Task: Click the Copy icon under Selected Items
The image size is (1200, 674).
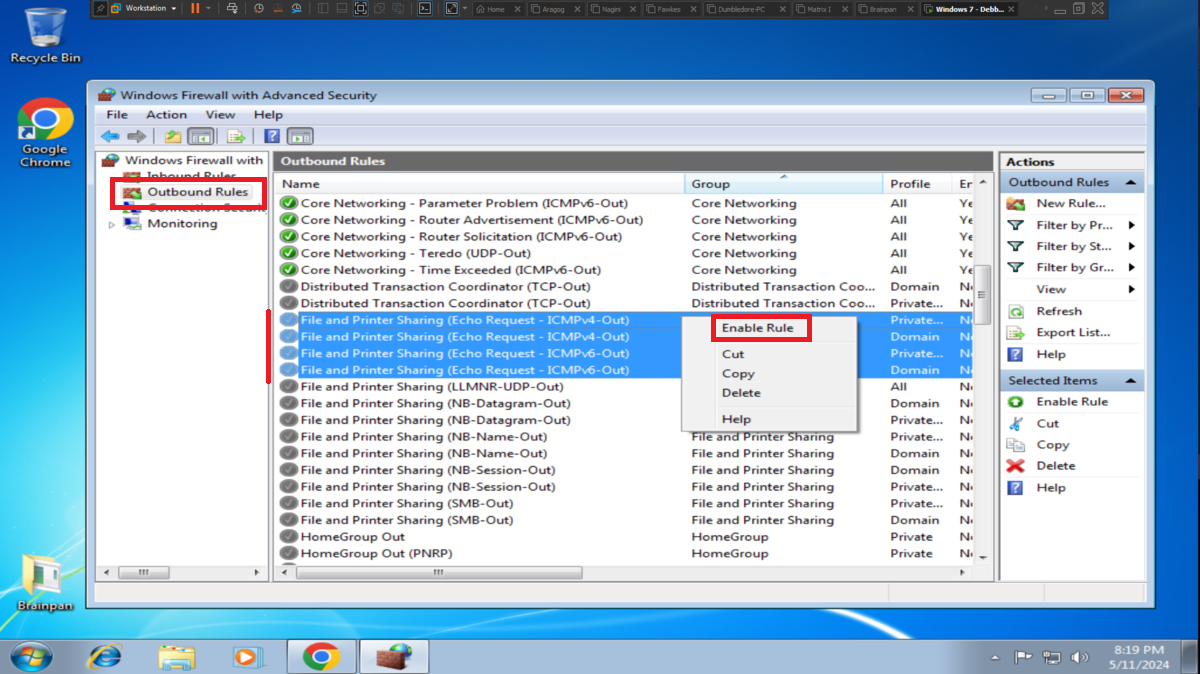Action: coord(1016,445)
